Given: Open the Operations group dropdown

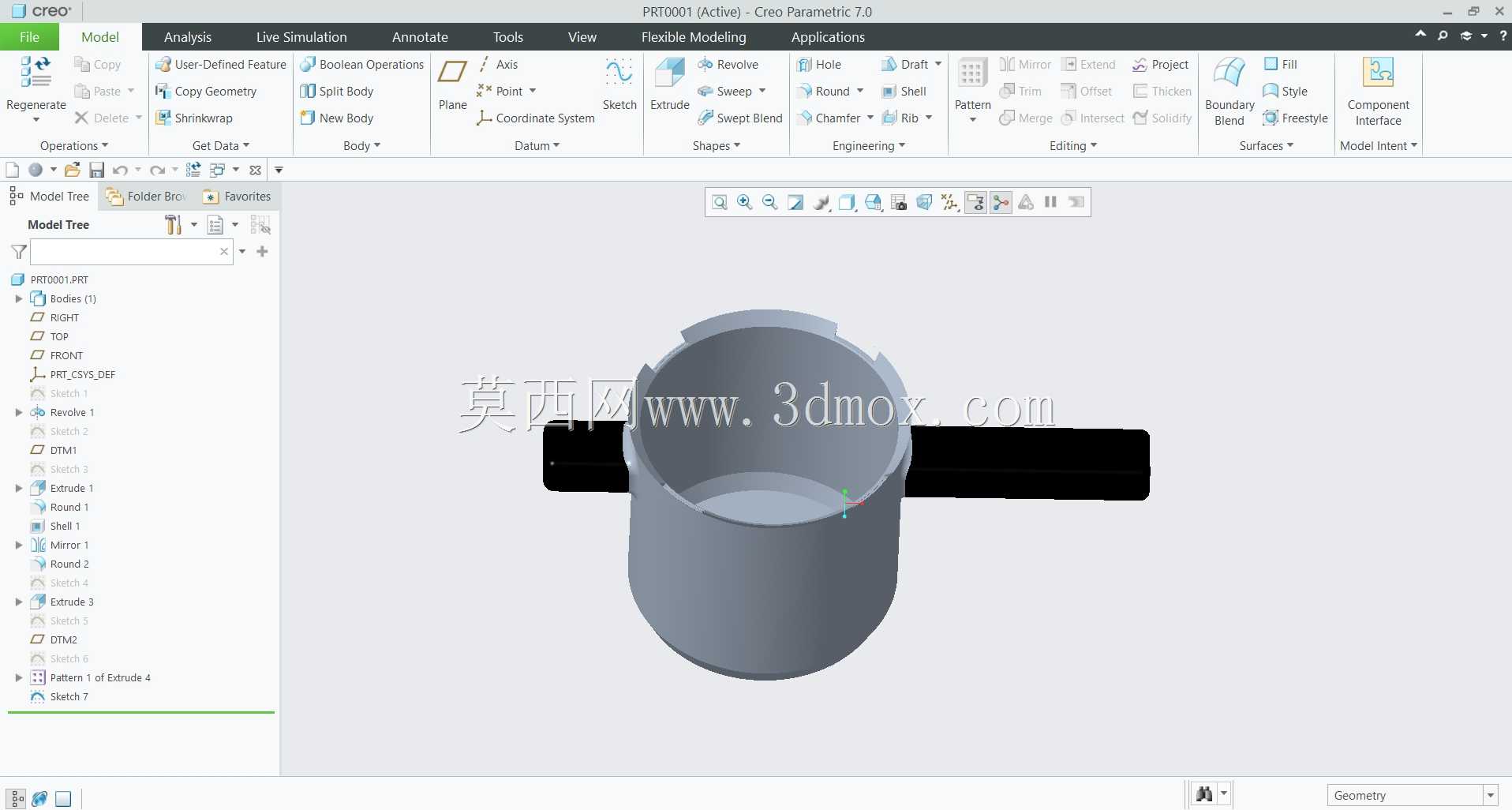Looking at the screenshot, I should point(74,146).
